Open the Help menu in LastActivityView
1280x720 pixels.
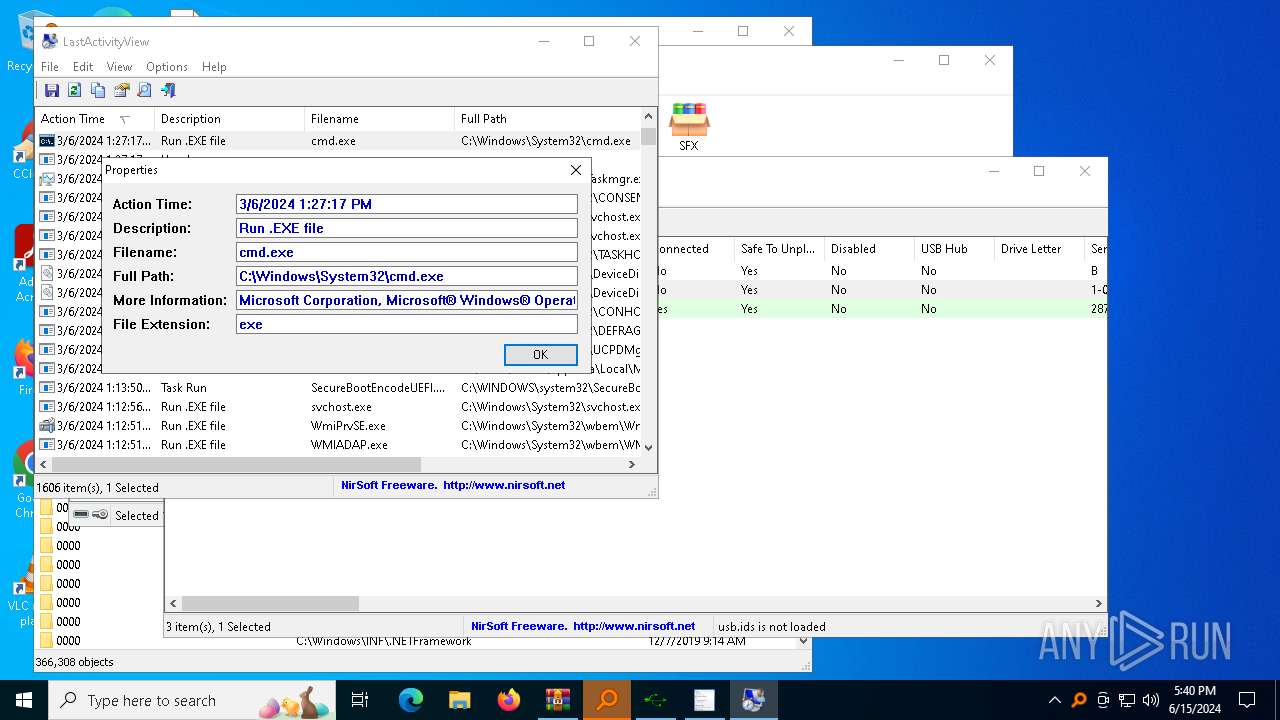[214, 67]
